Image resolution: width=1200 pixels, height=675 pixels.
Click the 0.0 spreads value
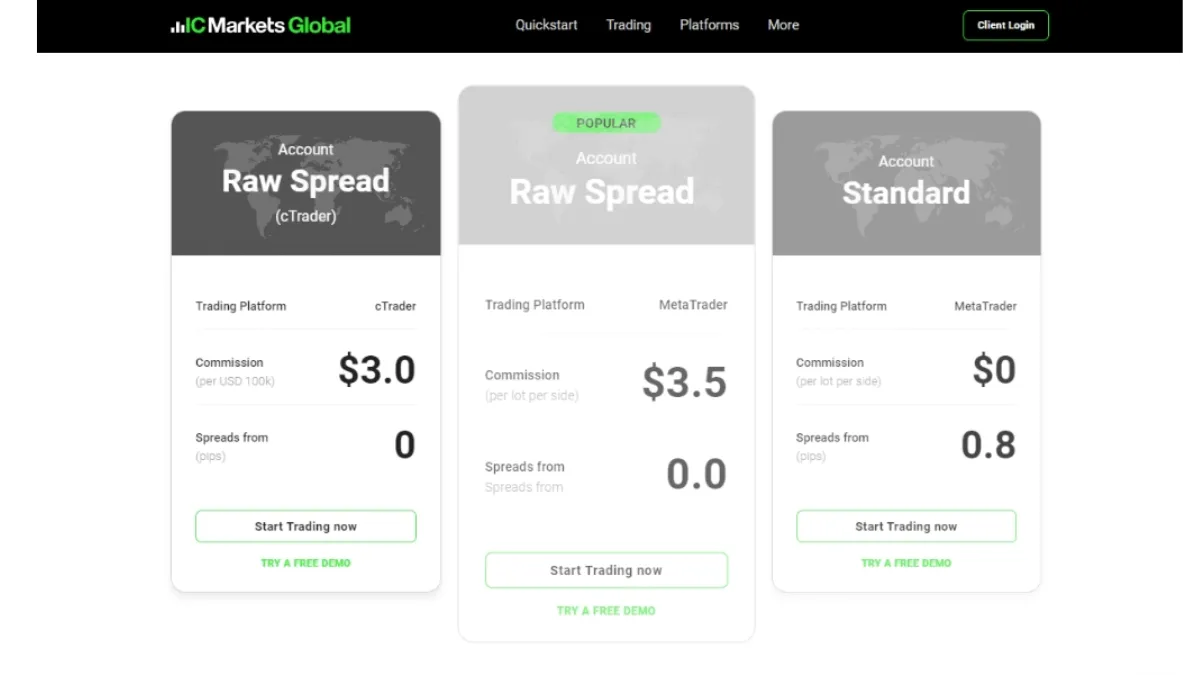tap(696, 474)
